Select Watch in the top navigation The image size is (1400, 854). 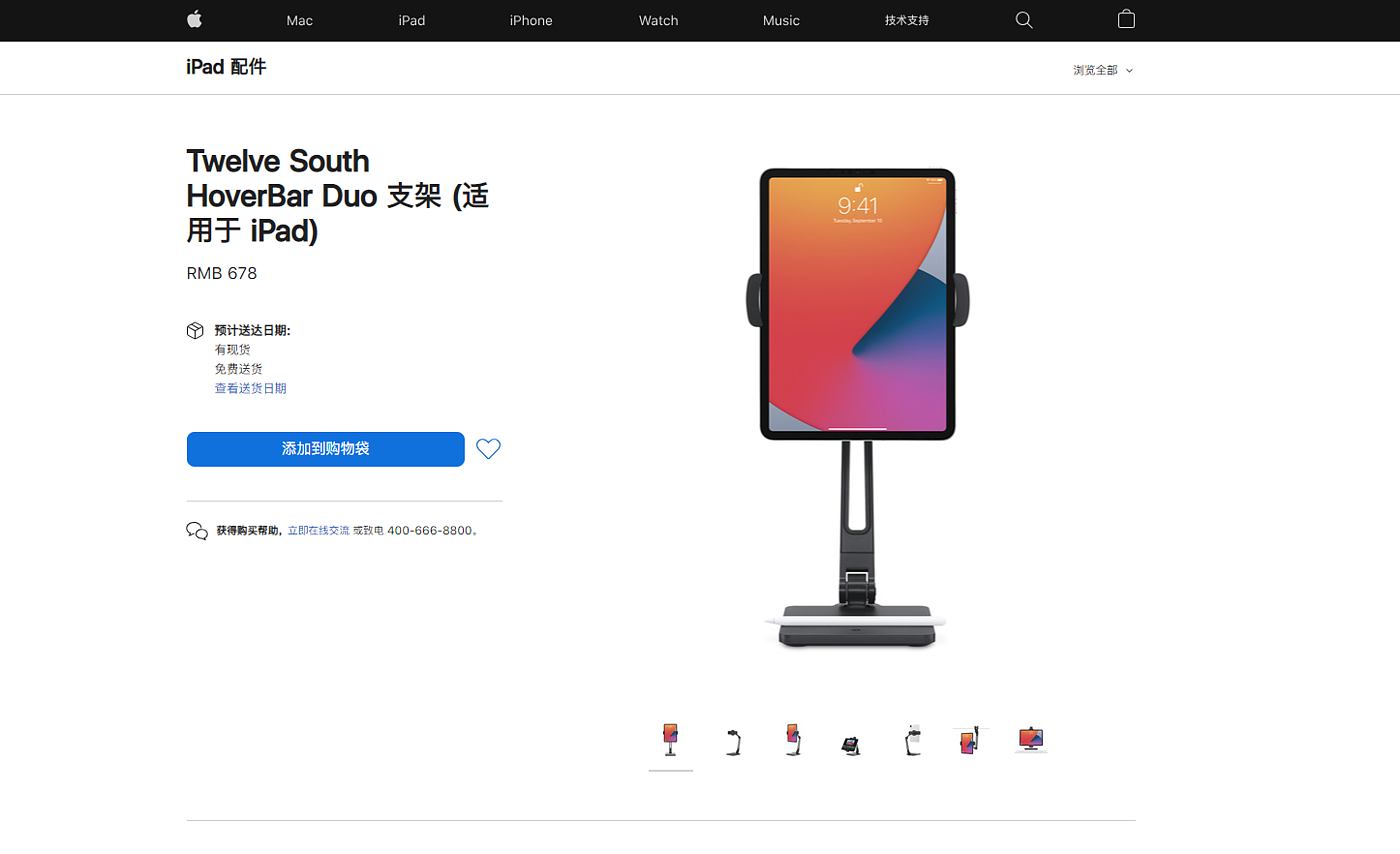[x=658, y=20]
